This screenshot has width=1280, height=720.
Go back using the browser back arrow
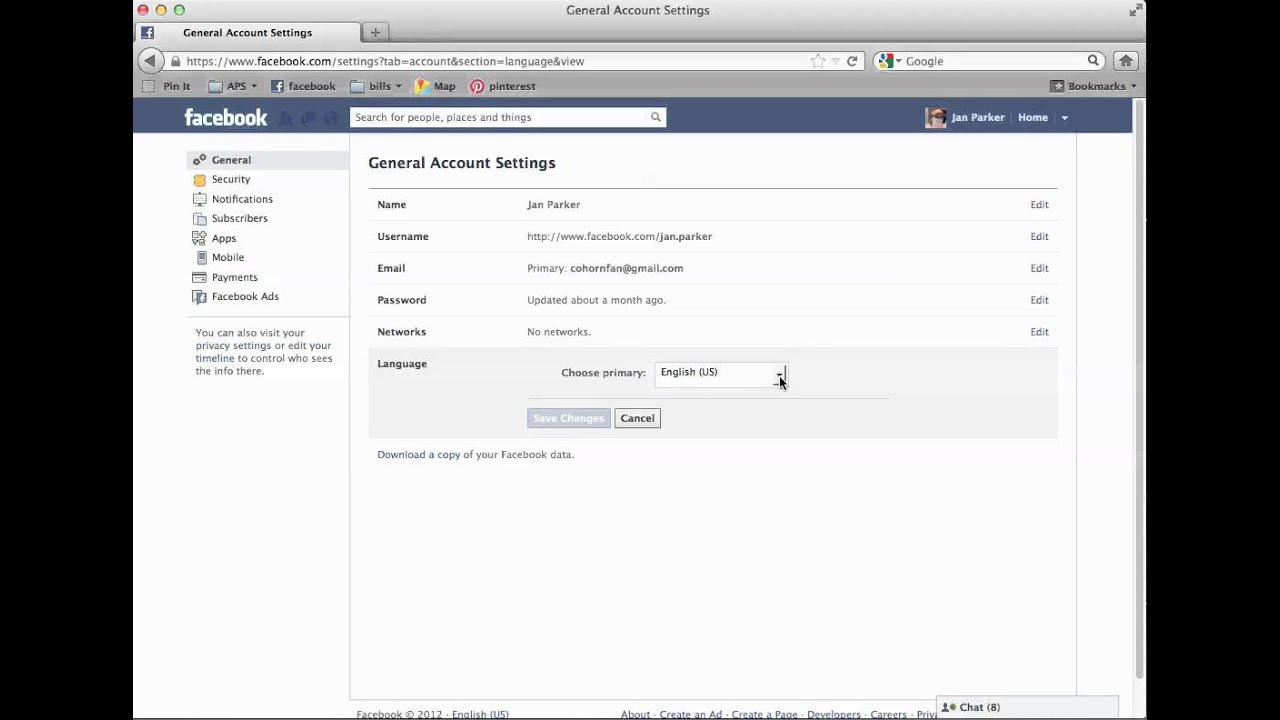coord(150,61)
